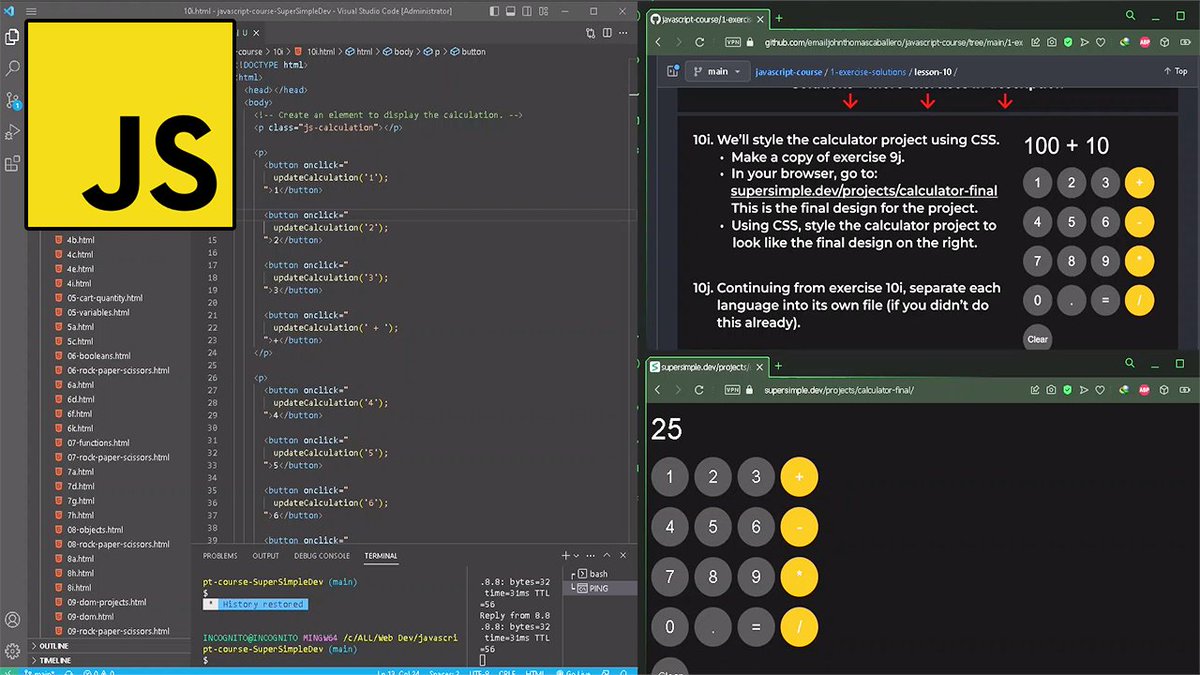Switch to the DEBUG CONSOLE tab
Screen dimensions: 1200x675
[322, 556]
